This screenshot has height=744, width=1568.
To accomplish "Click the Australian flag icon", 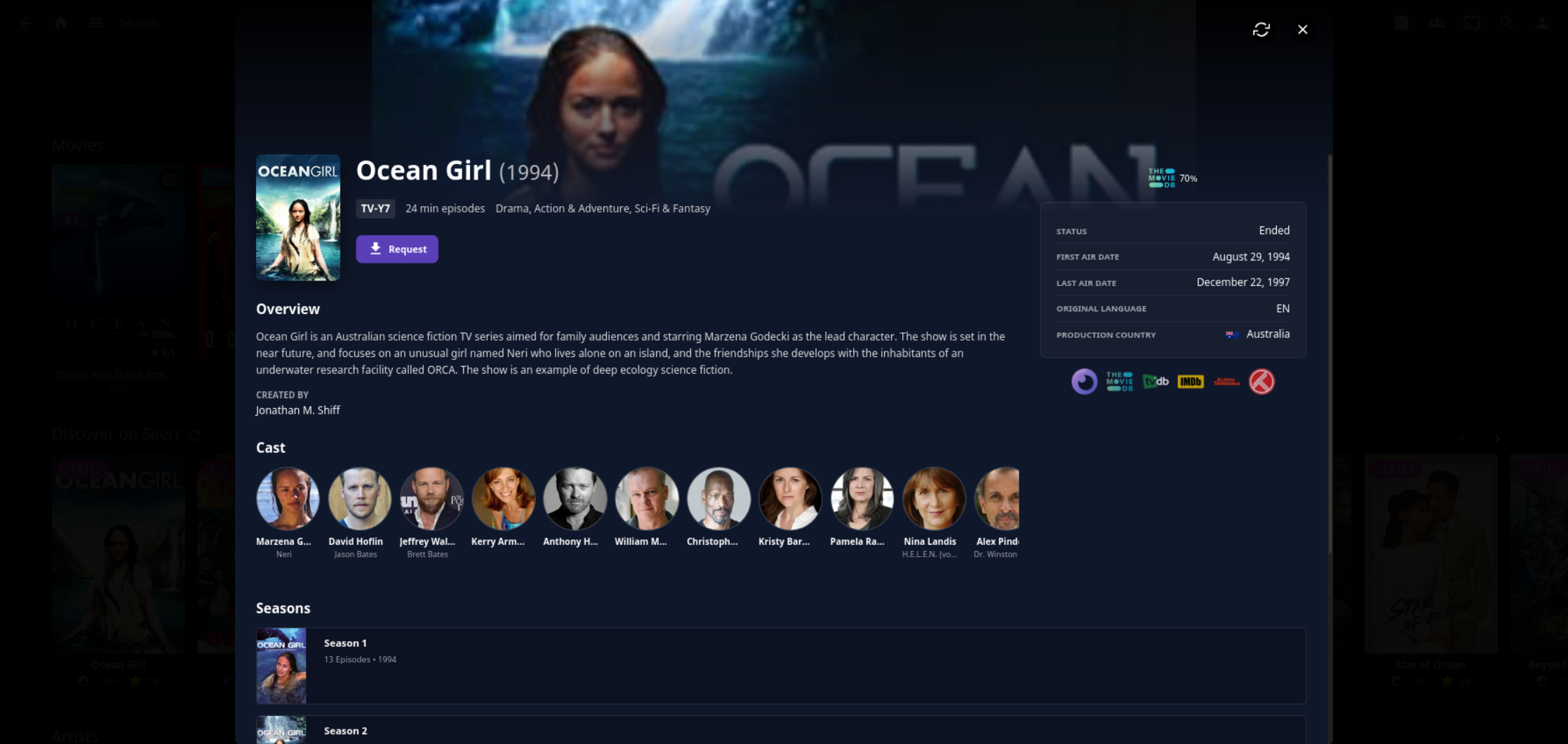I will pyautogui.click(x=1232, y=334).
